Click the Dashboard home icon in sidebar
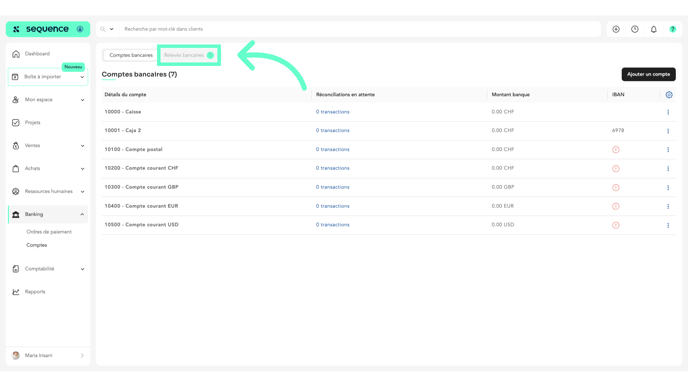Image resolution: width=688 pixels, height=387 pixels. point(16,54)
